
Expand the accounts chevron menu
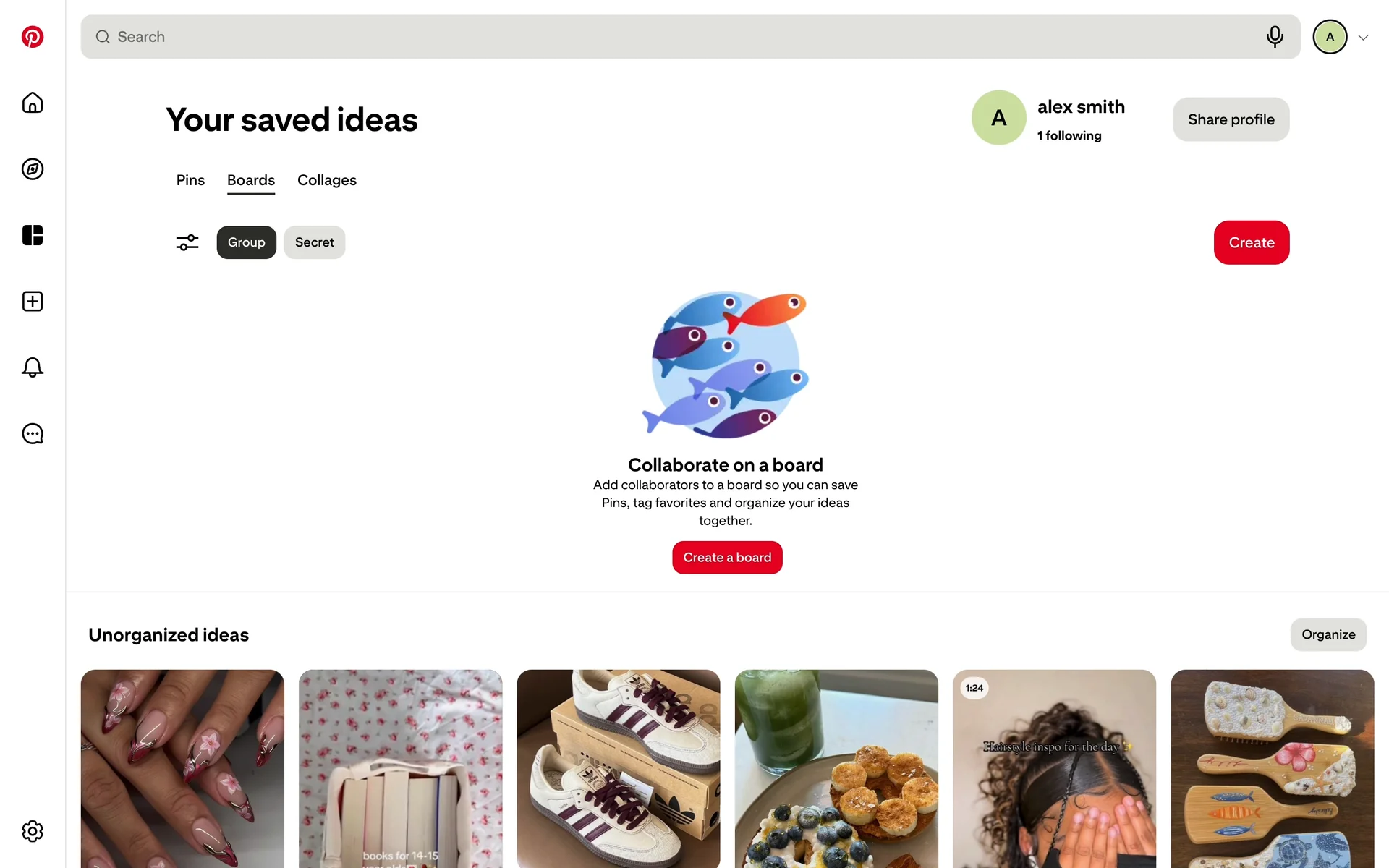pos(1363,38)
